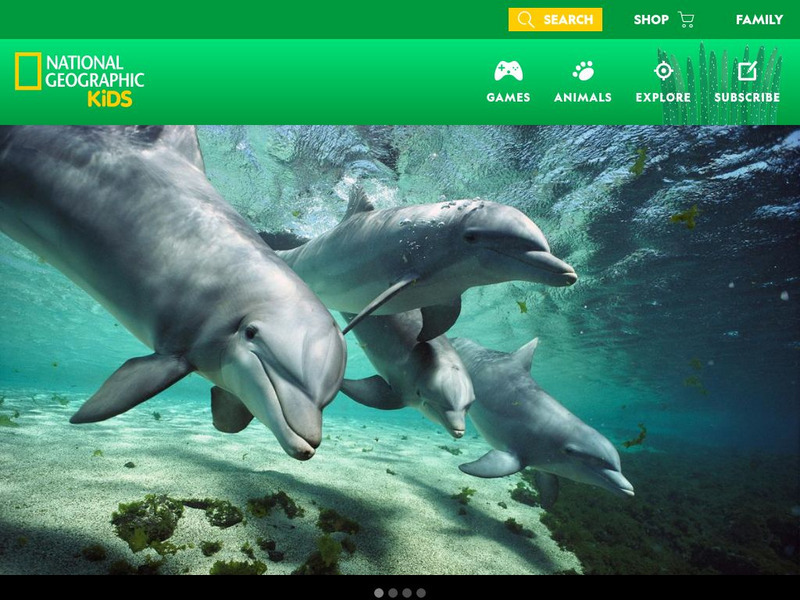Open Animals via the paw print icon
The height and width of the screenshot is (600, 800).
(581, 70)
